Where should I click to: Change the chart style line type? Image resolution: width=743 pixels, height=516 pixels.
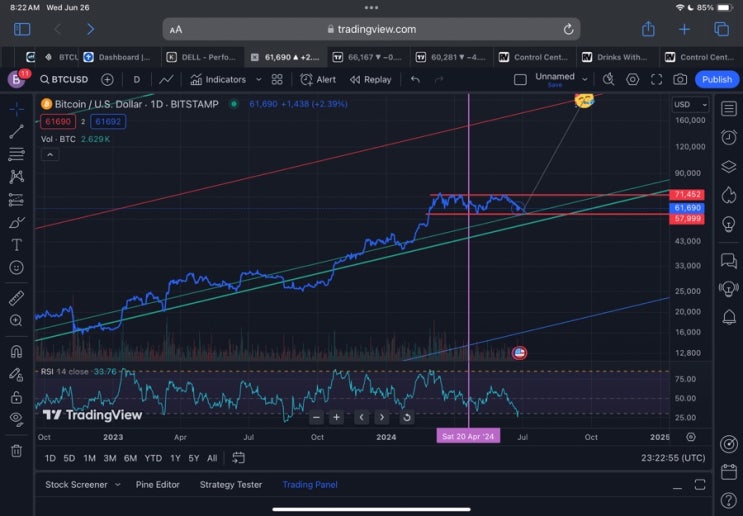point(166,80)
